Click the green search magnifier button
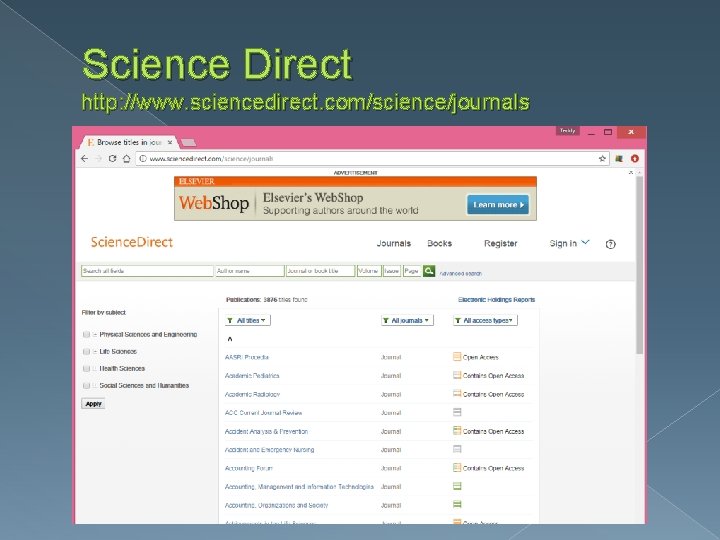The height and width of the screenshot is (540, 720). (x=429, y=271)
